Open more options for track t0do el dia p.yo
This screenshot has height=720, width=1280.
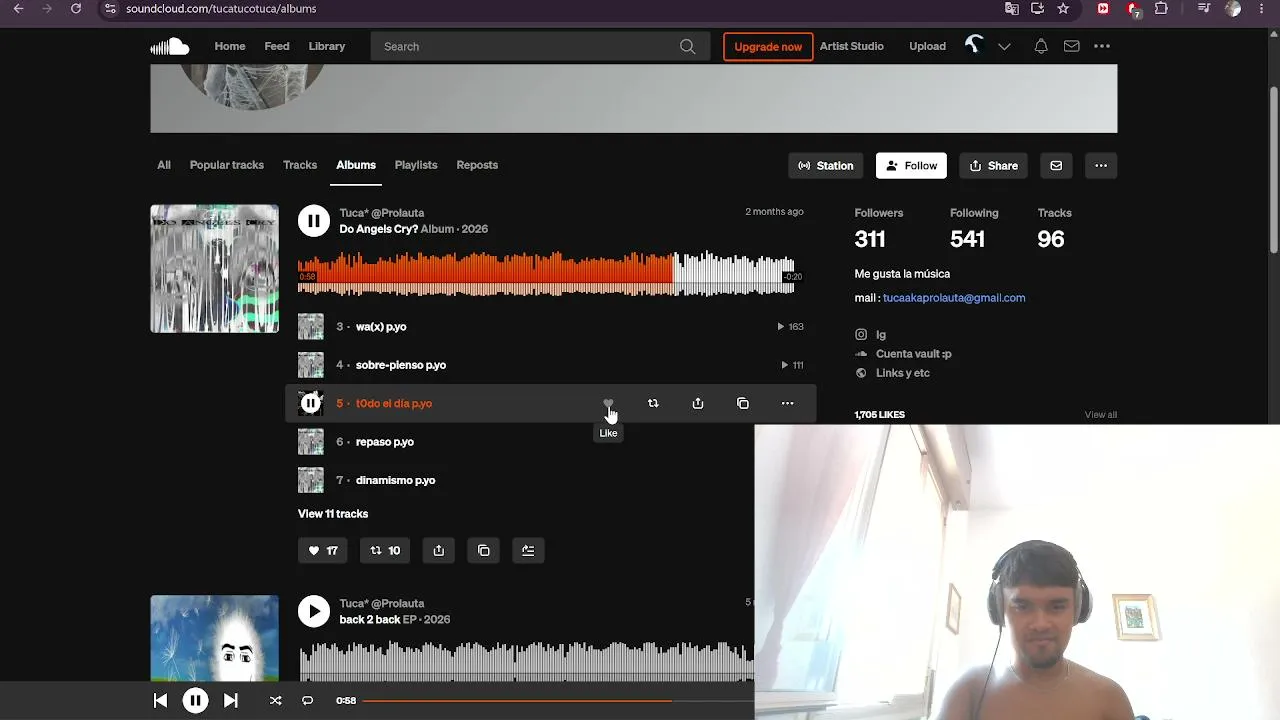pyautogui.click(x=788, y=403)
